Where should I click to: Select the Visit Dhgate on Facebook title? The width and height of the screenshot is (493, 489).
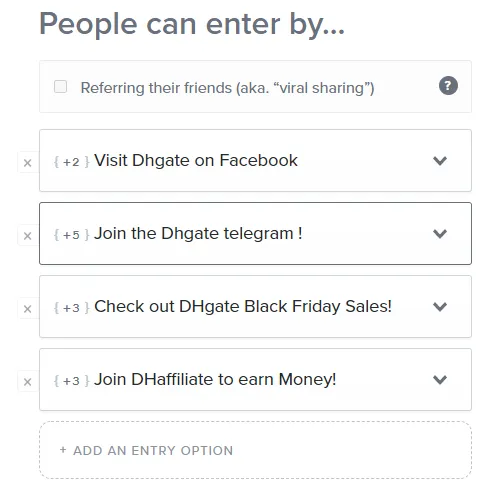click(196, 160)
